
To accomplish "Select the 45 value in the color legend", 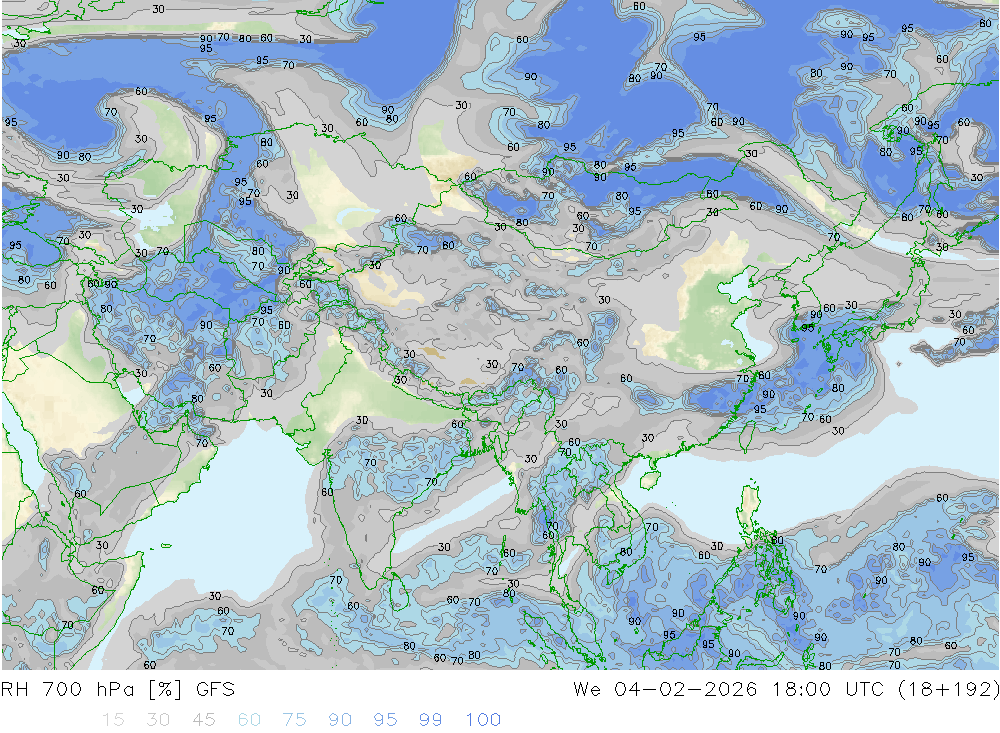I will click(x=203, y=720).
